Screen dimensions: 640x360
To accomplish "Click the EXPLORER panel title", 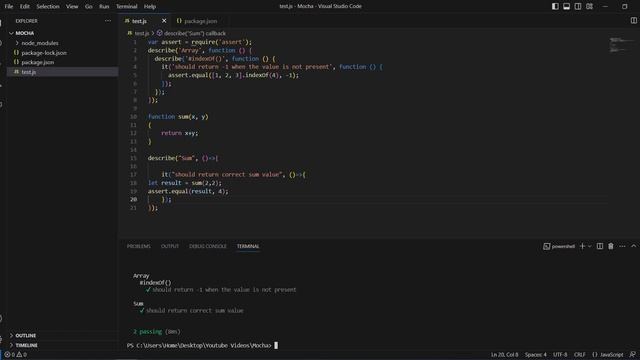I will (x=27, y=21).
